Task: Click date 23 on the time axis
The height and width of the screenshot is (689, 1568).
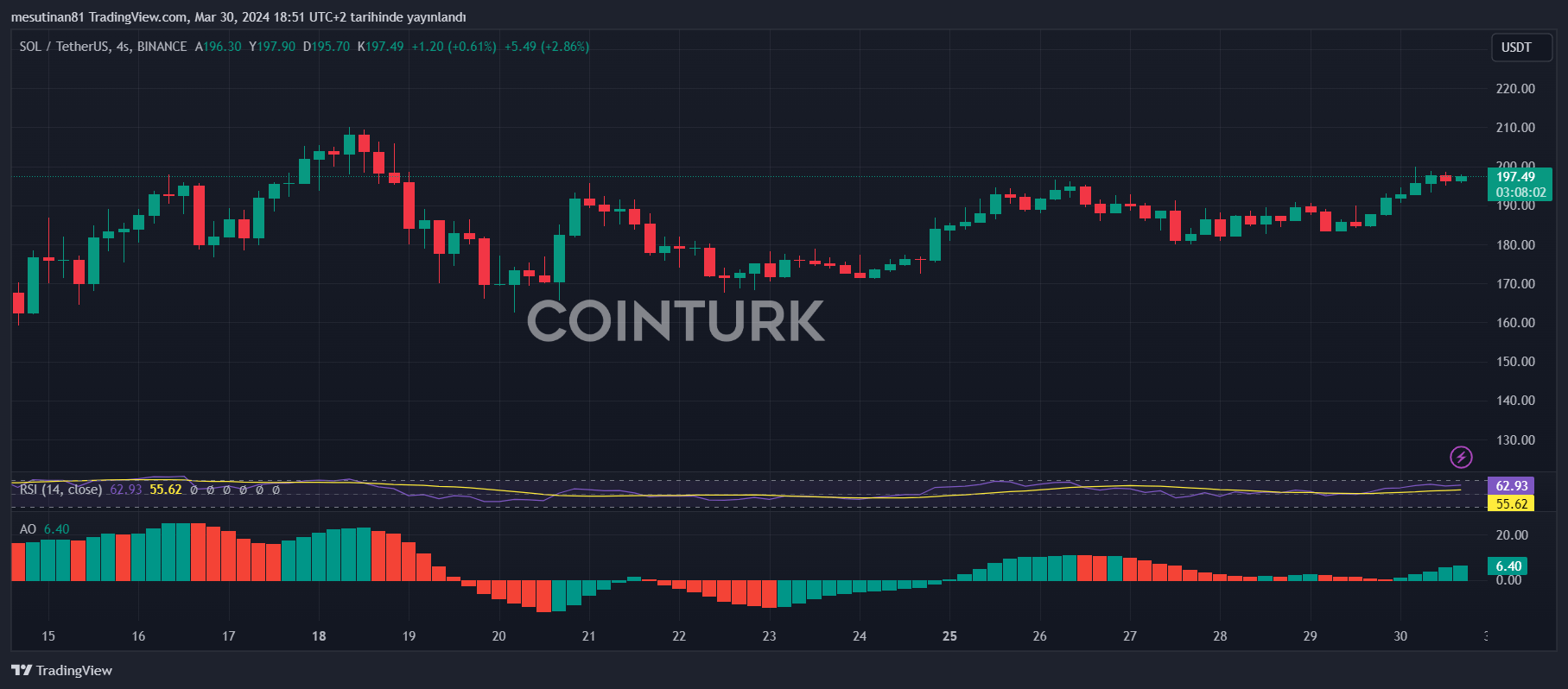Action: [769, 636]
